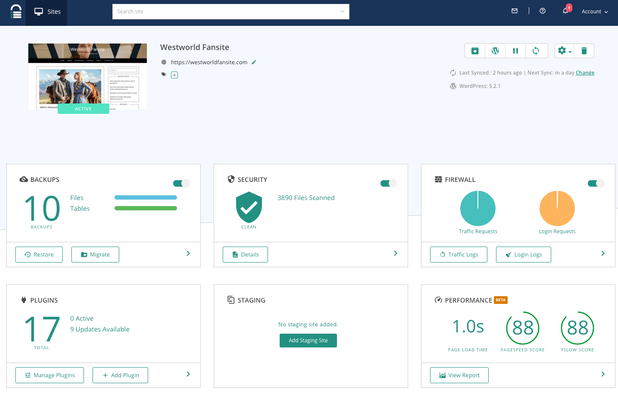Expand the Security card chevron

(x=396, y=253)
